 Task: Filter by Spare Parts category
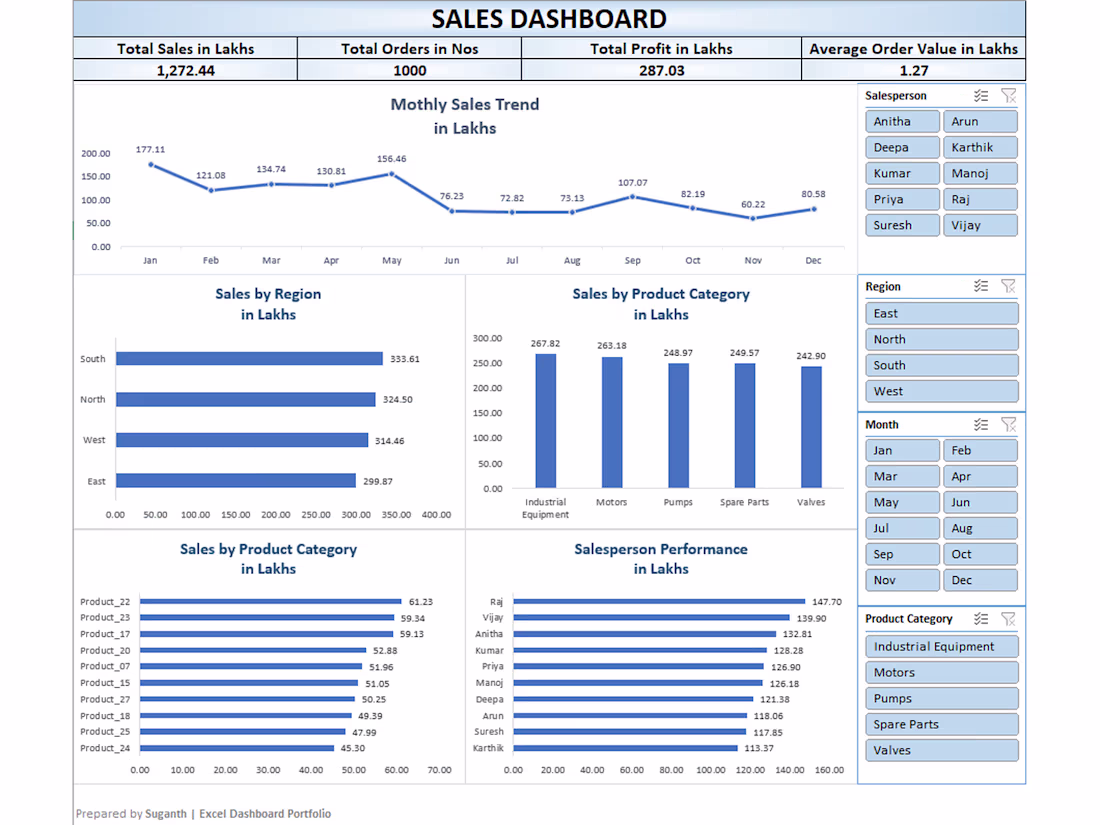(941, 725)
